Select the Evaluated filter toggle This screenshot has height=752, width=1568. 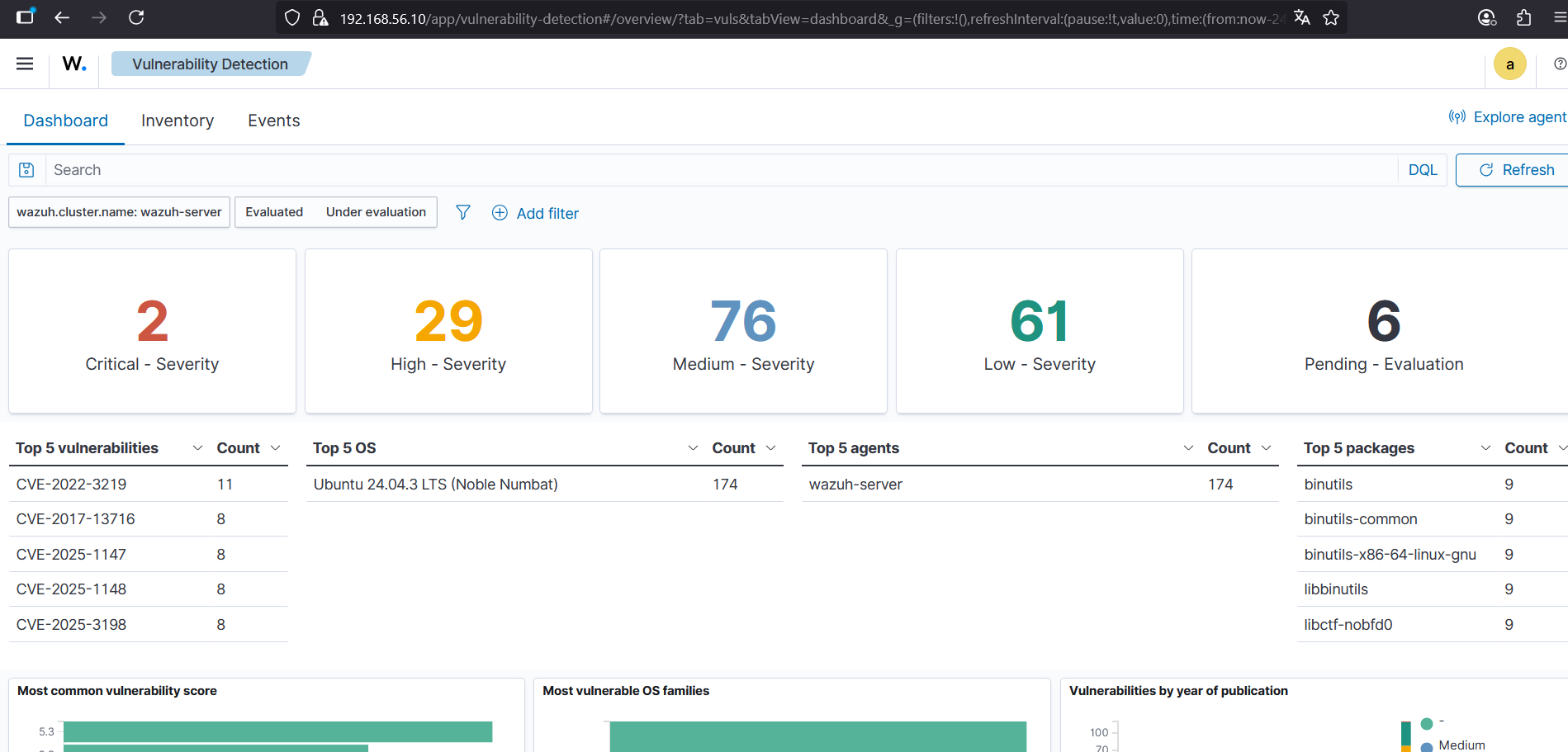[274, 212]
